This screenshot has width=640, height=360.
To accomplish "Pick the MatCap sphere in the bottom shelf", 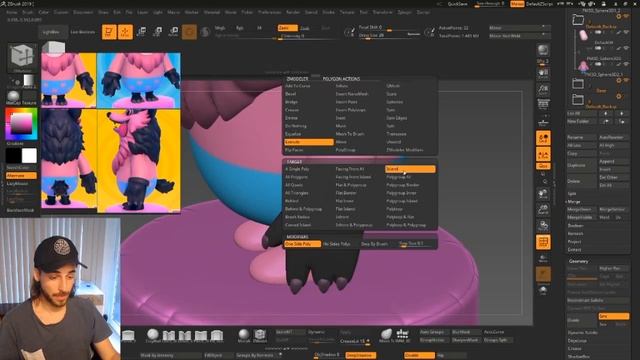I will (244, 336).
